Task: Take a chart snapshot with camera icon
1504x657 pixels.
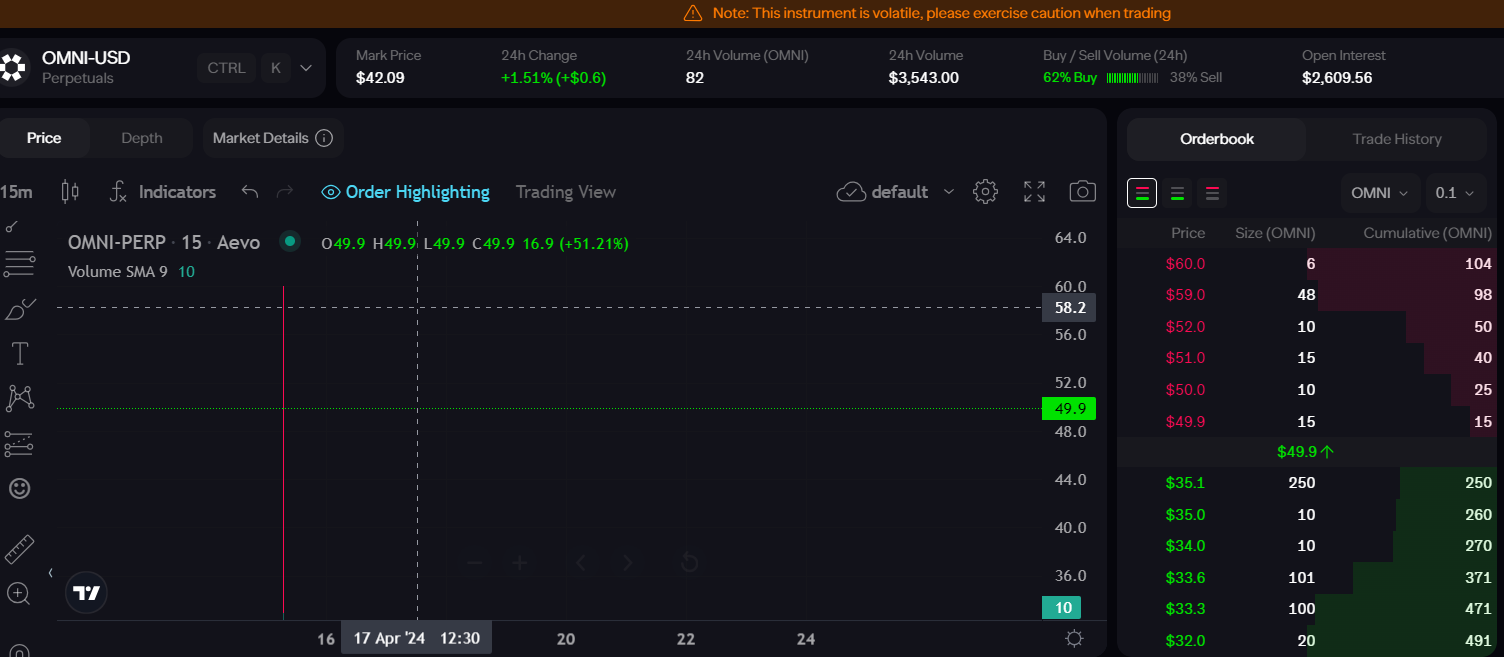Action: click(x=1082, y=192)
